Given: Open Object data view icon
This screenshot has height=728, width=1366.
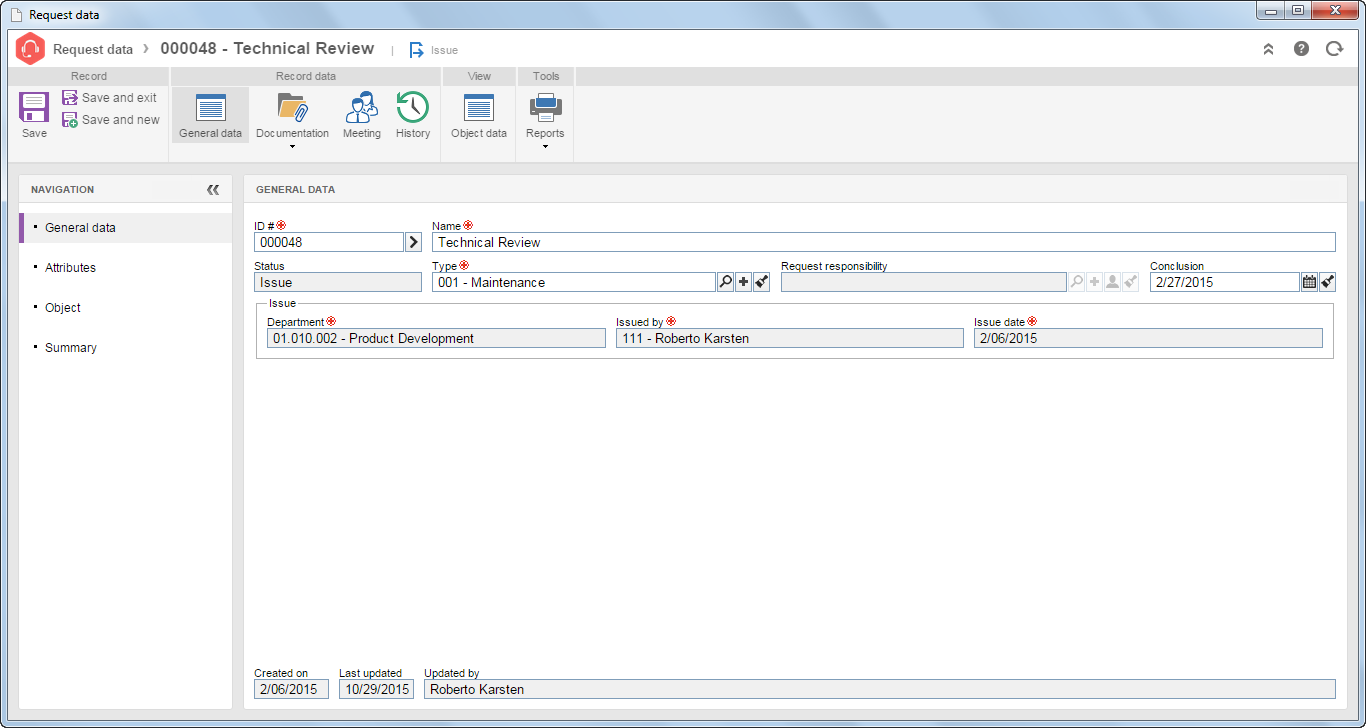Looking at the screenshot, I should (x=479, y=107).
